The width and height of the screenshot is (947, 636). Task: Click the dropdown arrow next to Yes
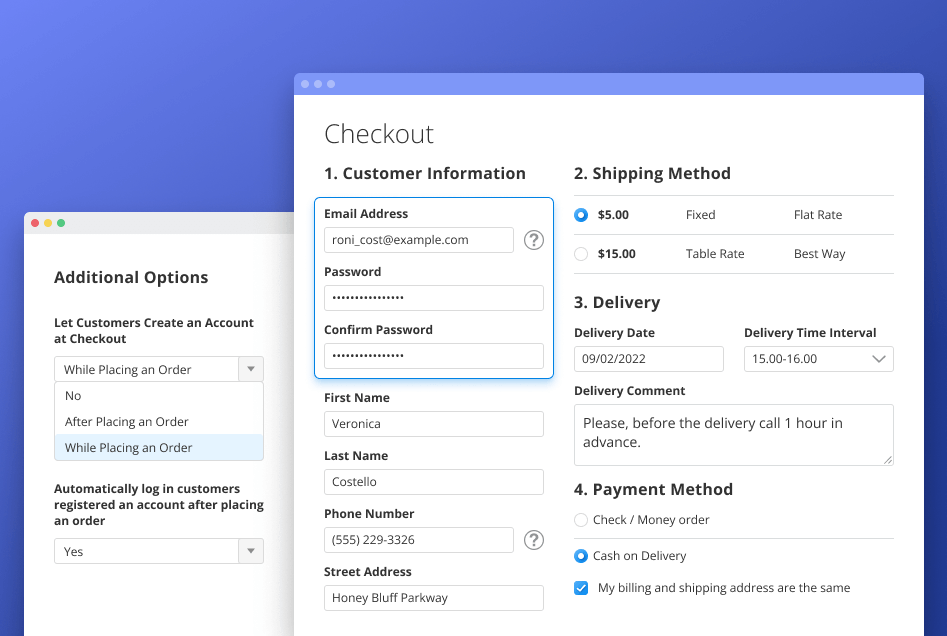point(251,551)
